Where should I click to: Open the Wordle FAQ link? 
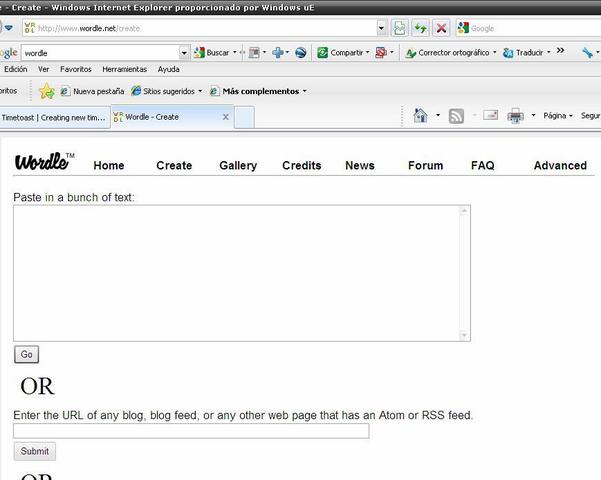[483, 165]
